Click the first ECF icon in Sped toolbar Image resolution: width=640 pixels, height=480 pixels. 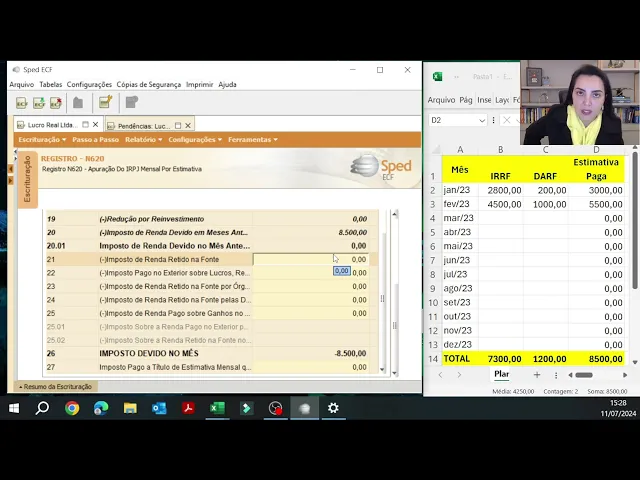[x=22, y=102]
